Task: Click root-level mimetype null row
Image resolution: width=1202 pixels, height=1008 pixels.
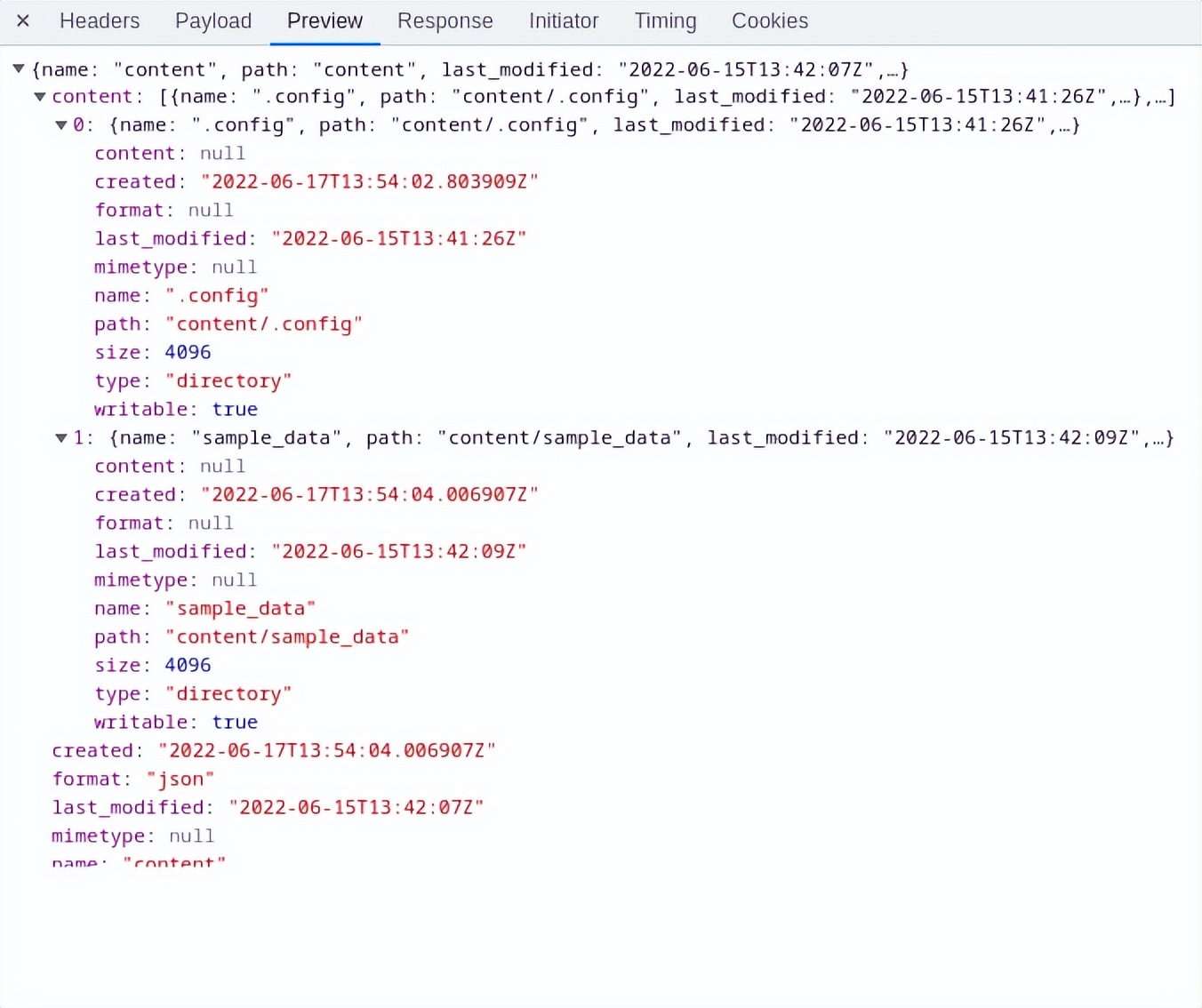Action: pos(132,836)
